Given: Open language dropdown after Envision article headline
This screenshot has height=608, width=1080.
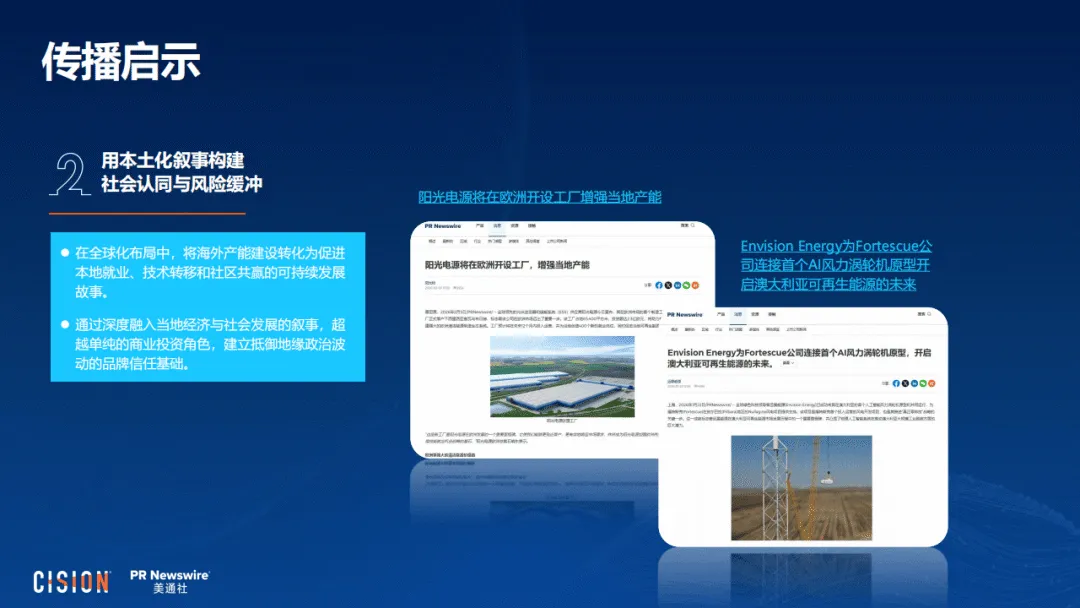Looking at the screenshot, I should coord(788,363).
